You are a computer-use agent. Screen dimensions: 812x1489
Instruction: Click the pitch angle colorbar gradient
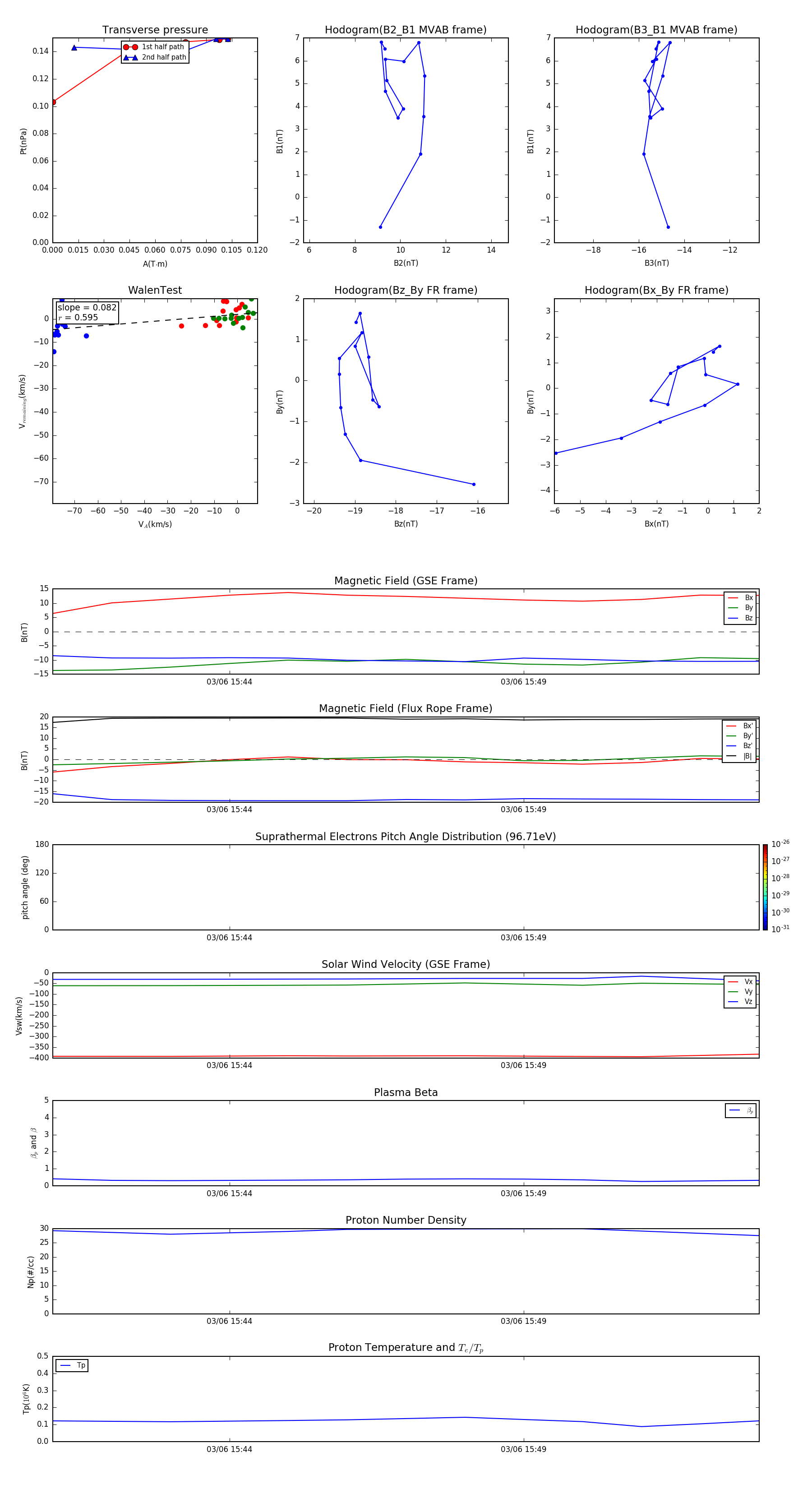(x=765, y=887)
